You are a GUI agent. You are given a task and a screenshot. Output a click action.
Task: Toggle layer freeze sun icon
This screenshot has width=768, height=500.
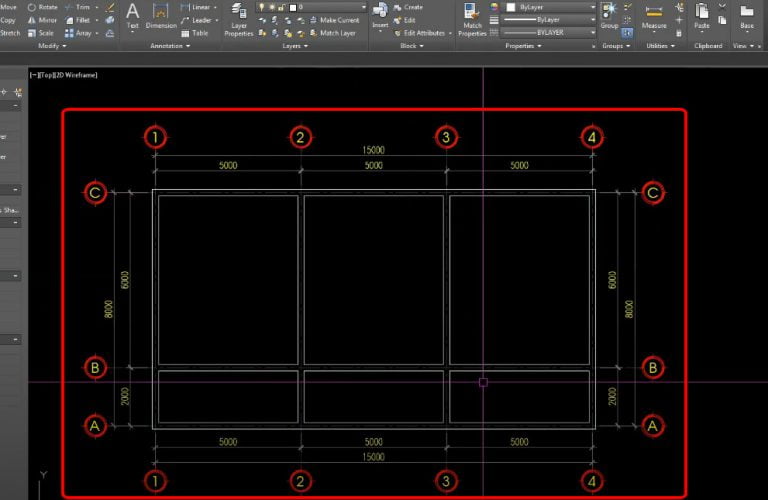[271, 7]
